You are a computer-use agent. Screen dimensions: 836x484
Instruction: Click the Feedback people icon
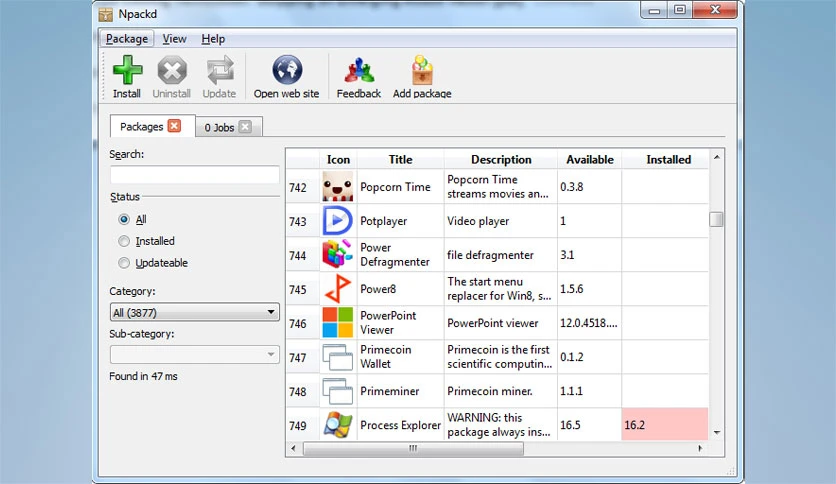[x=359, y=70]
